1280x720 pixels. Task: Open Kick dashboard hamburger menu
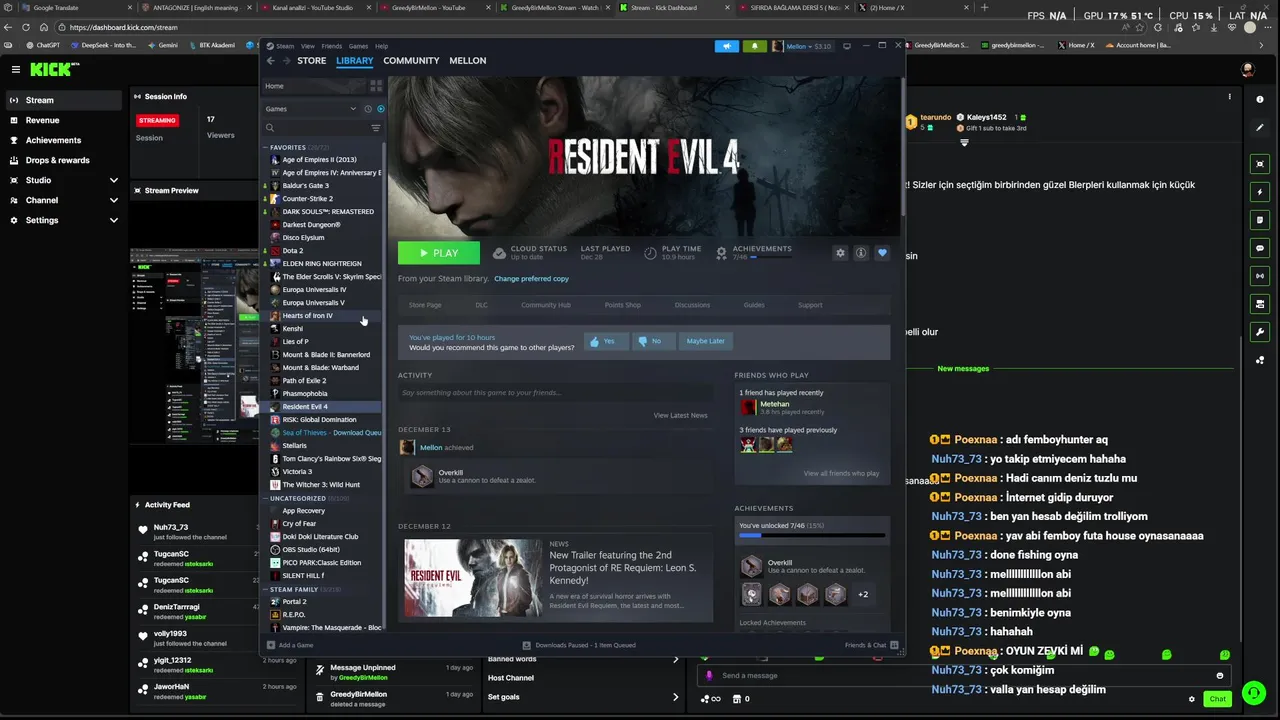16,69
